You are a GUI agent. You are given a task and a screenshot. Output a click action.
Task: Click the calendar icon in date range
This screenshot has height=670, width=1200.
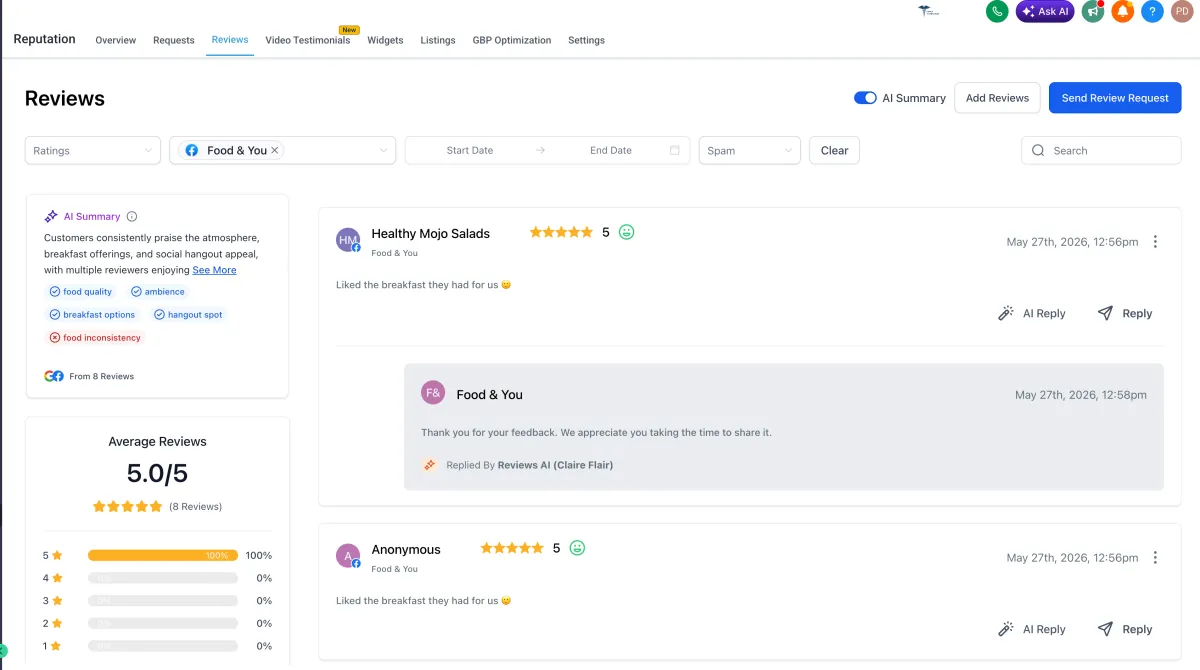click(x=675, y=151)
